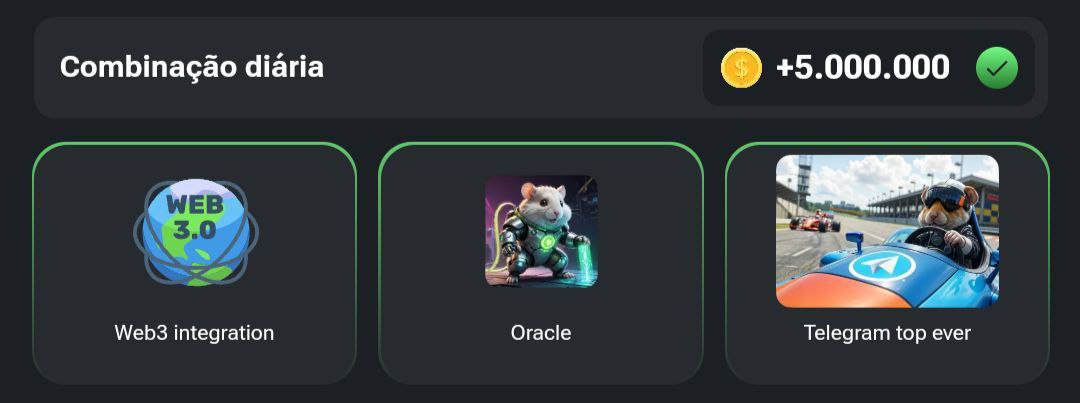Screen dimensions: 1080x403
Task: Click the Web3 integration label
Action: 194,333
